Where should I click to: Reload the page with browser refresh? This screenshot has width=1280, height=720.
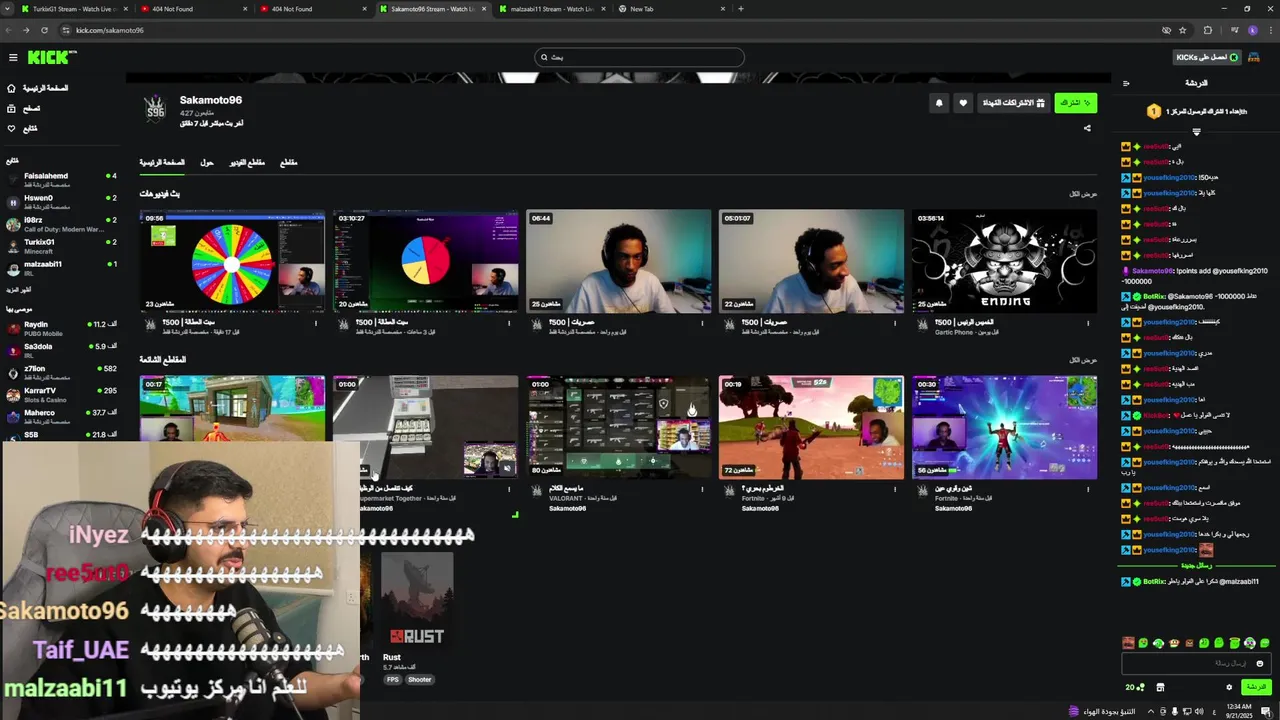pos(44,30)
